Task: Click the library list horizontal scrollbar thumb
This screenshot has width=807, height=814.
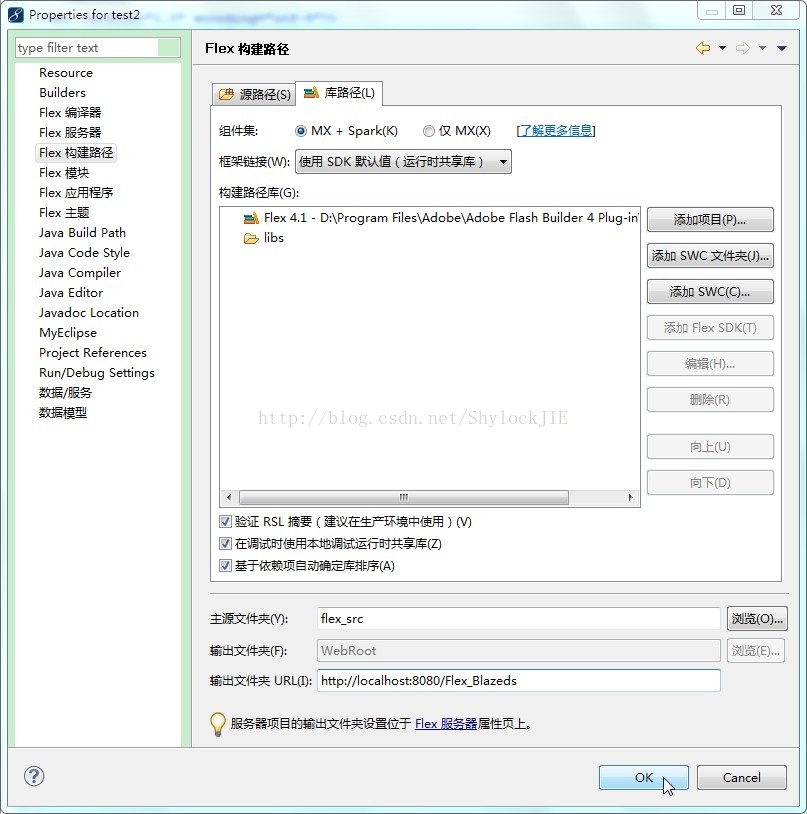Action: 404,497
